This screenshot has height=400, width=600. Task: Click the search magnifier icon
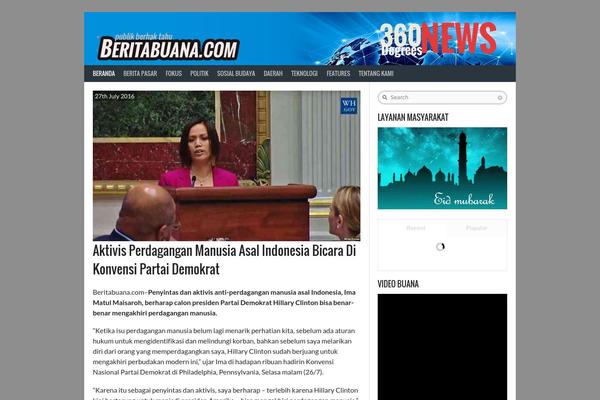[385, 98]
